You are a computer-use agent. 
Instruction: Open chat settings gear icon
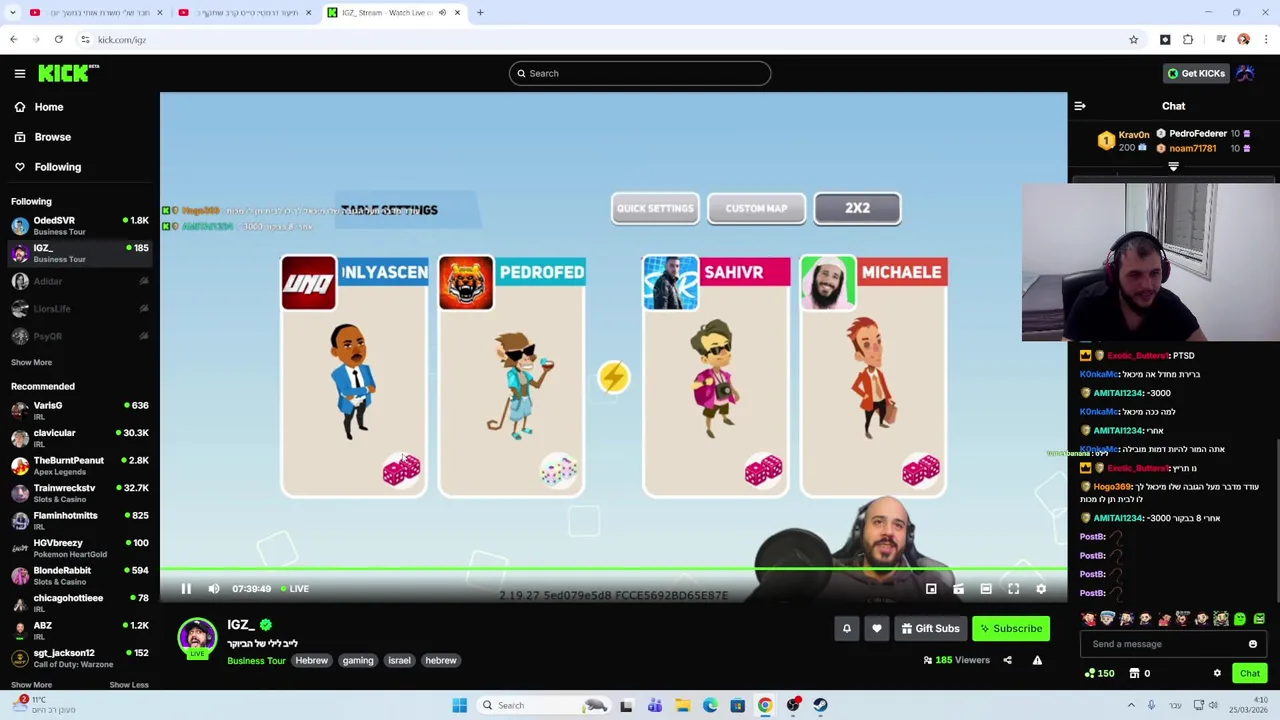pyautogui.click(x=1217, y=674)
